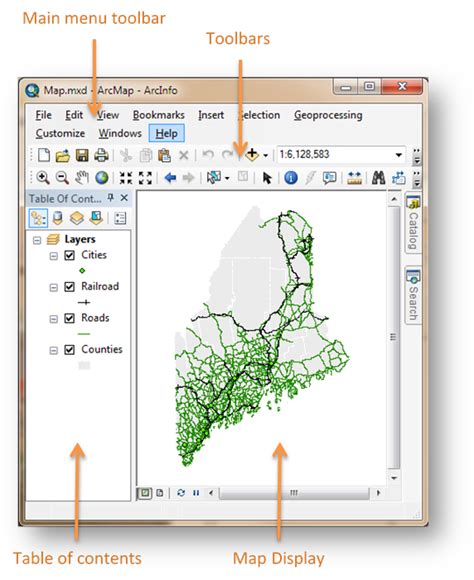The height and width of the screenshot is (580, 474).
Task: Click the Counties gray fill symbol
Action: (x=84, y=365)
